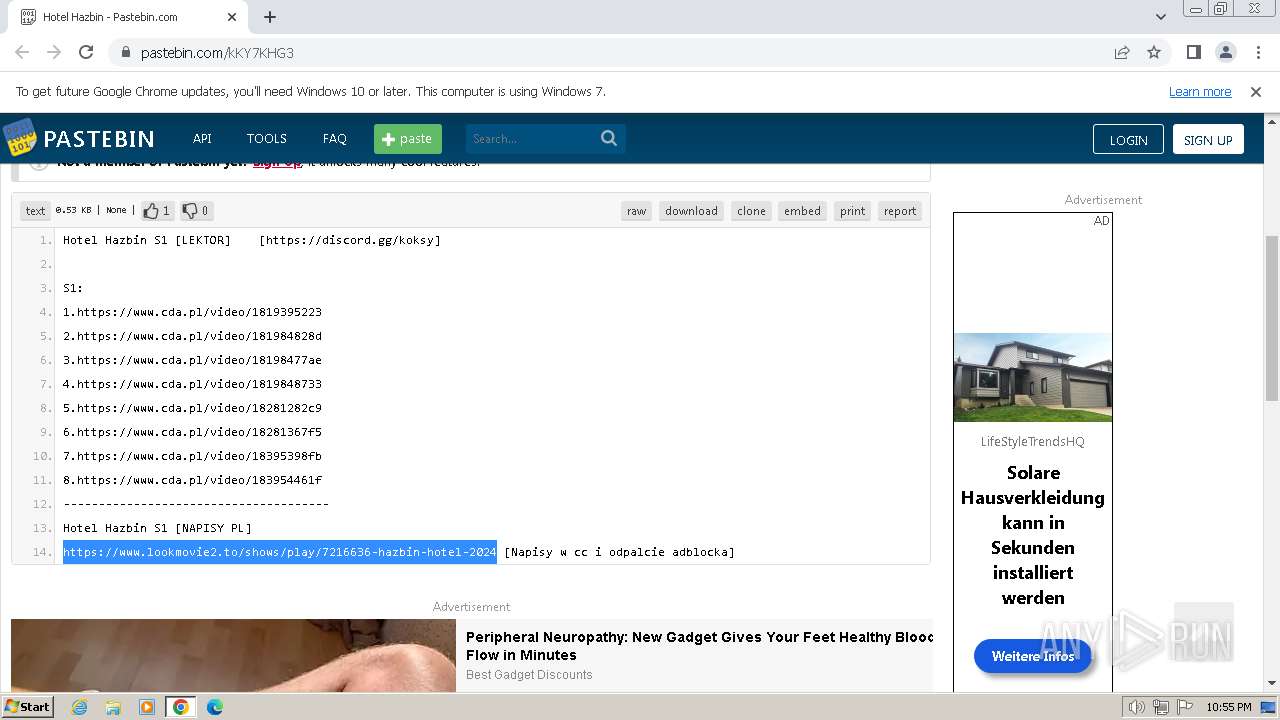Screen dimensions: 1280x720
Task: Create a new paste with the green button
Action: click(408, 139)
